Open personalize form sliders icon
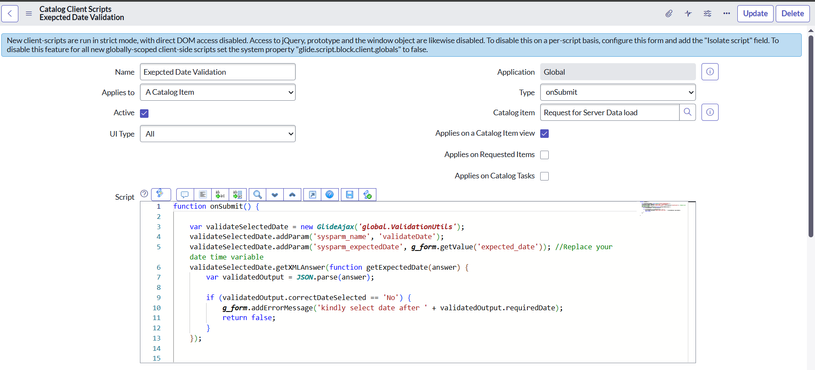Image resolution: width=815 pixels, height=370 pixels. [x=707, y=14]
